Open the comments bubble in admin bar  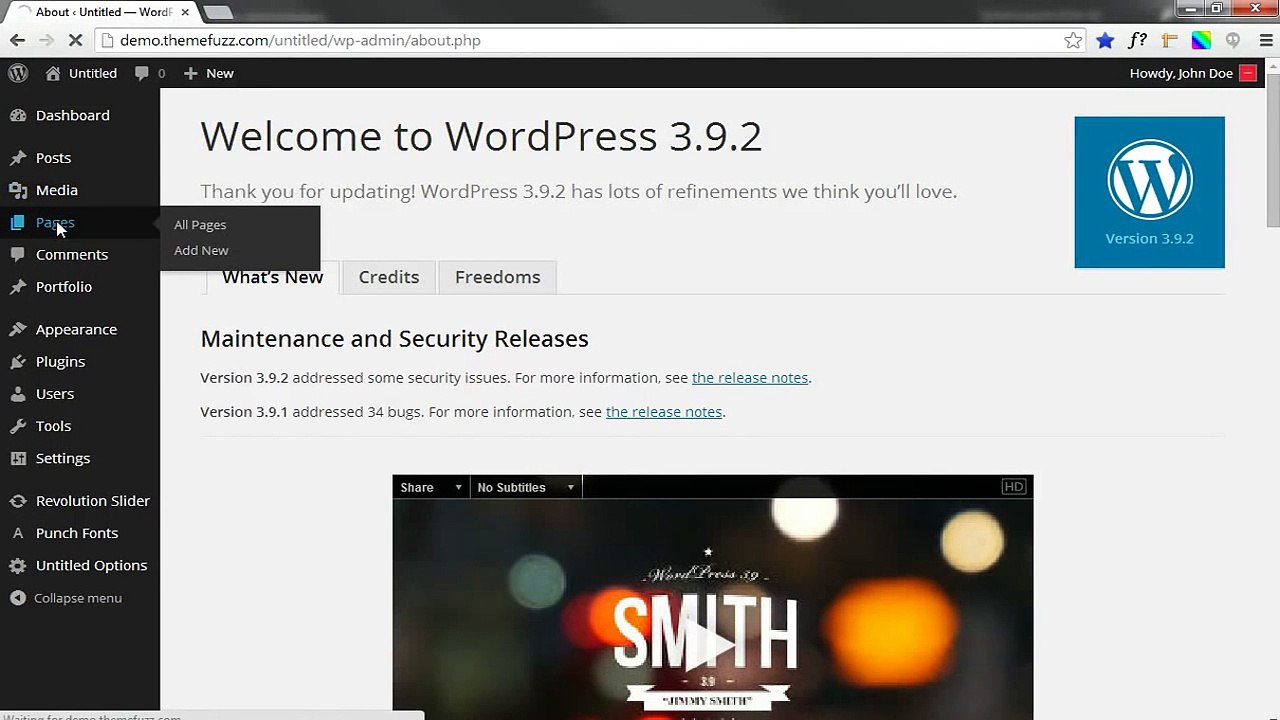142,73
